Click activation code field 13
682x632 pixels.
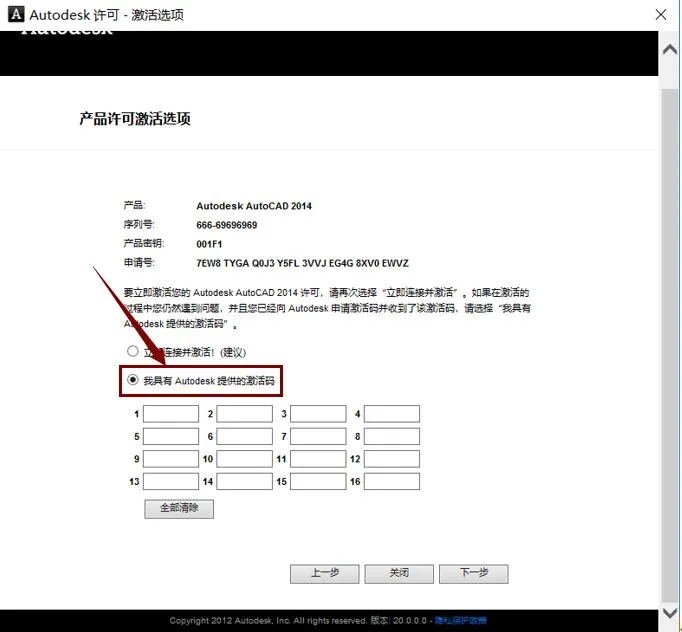[171, 482]
